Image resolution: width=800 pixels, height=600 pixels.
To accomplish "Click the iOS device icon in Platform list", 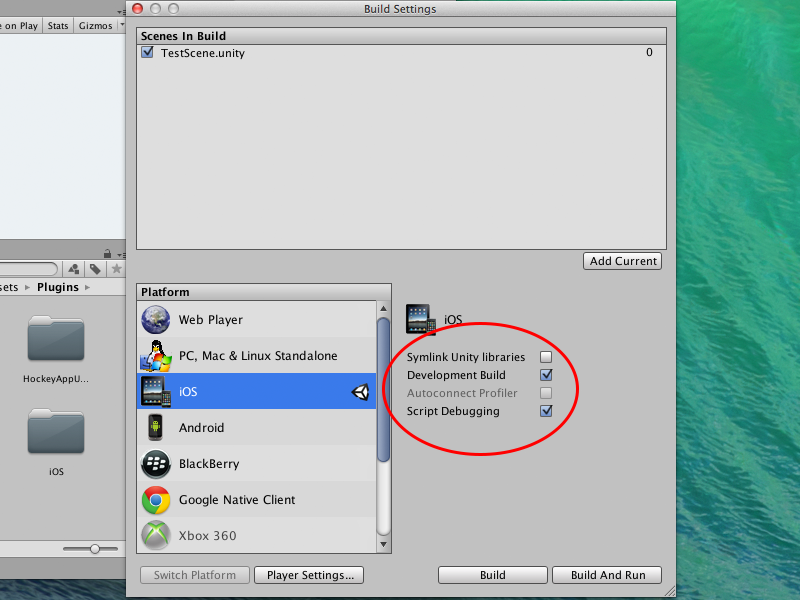I will tap(156, 391).
